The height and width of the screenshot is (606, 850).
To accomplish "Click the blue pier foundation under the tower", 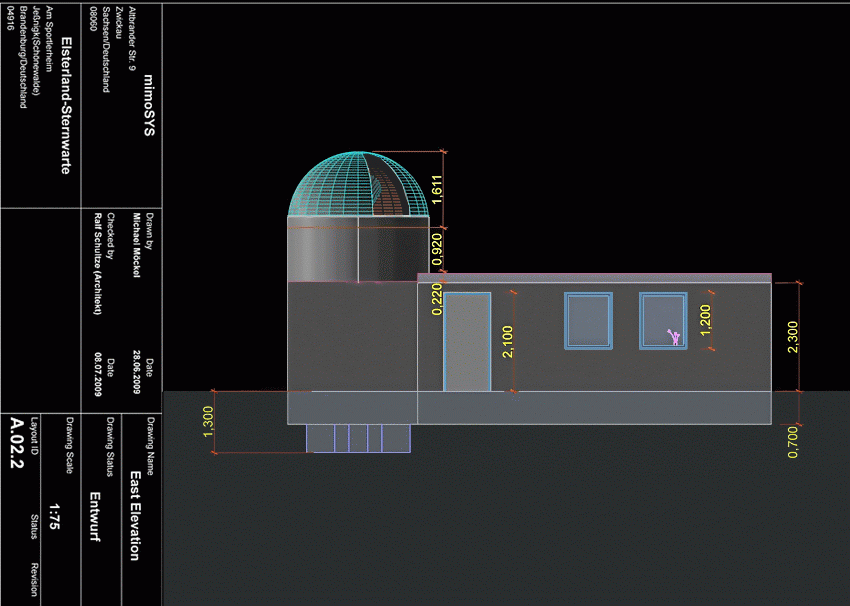I will point(358,438).
